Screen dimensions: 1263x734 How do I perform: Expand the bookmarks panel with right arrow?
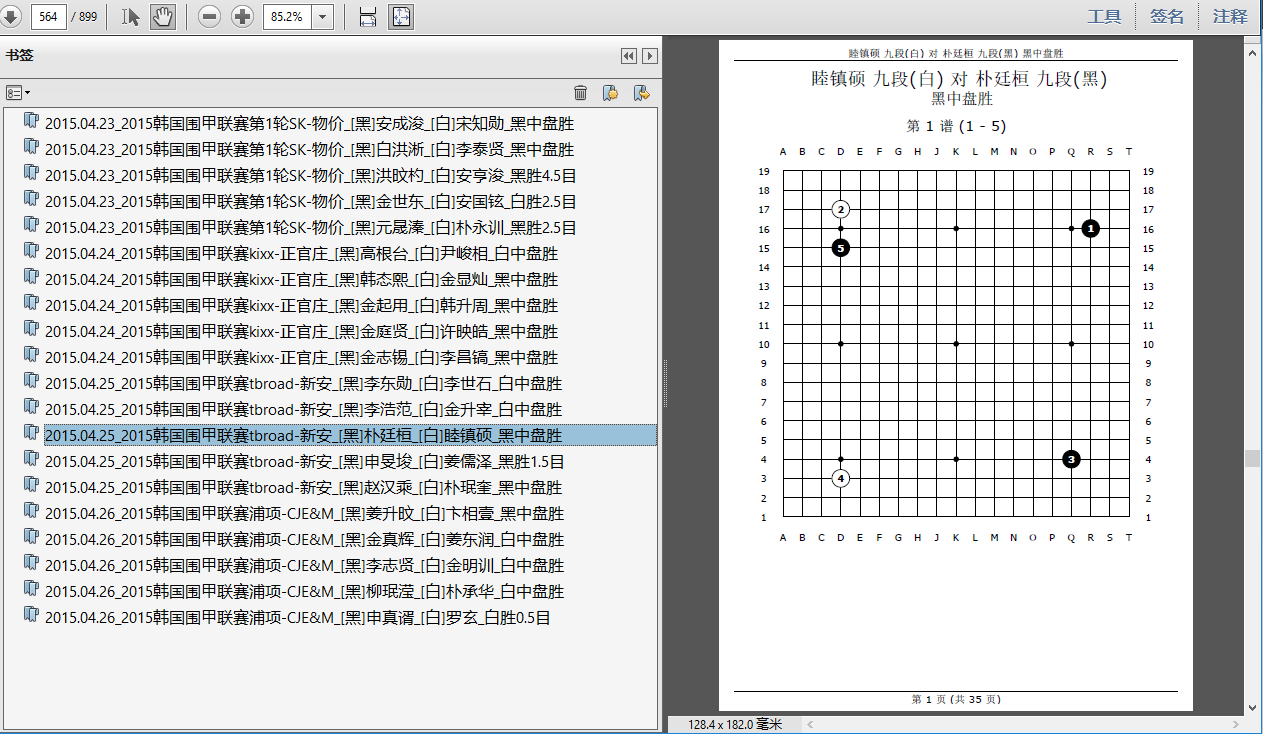(650, 56)
